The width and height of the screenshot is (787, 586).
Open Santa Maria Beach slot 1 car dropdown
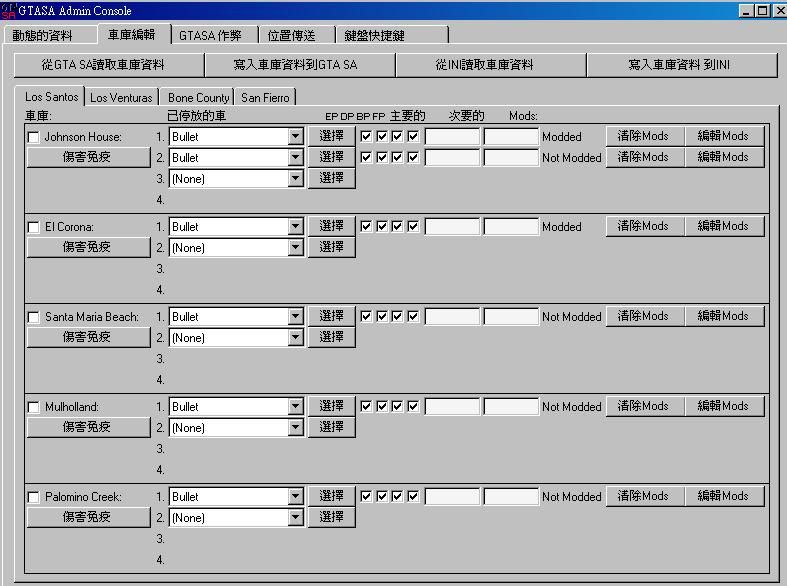(x=295, y=317)
